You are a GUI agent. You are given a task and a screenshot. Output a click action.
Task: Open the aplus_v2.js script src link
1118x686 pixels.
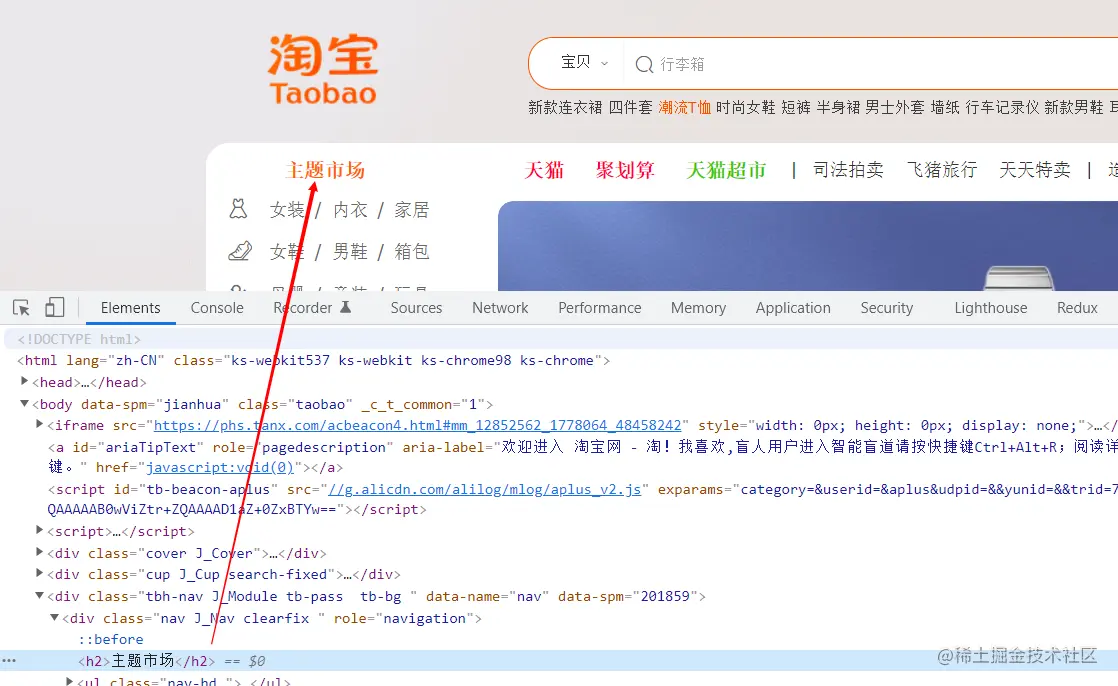(484, 489)
